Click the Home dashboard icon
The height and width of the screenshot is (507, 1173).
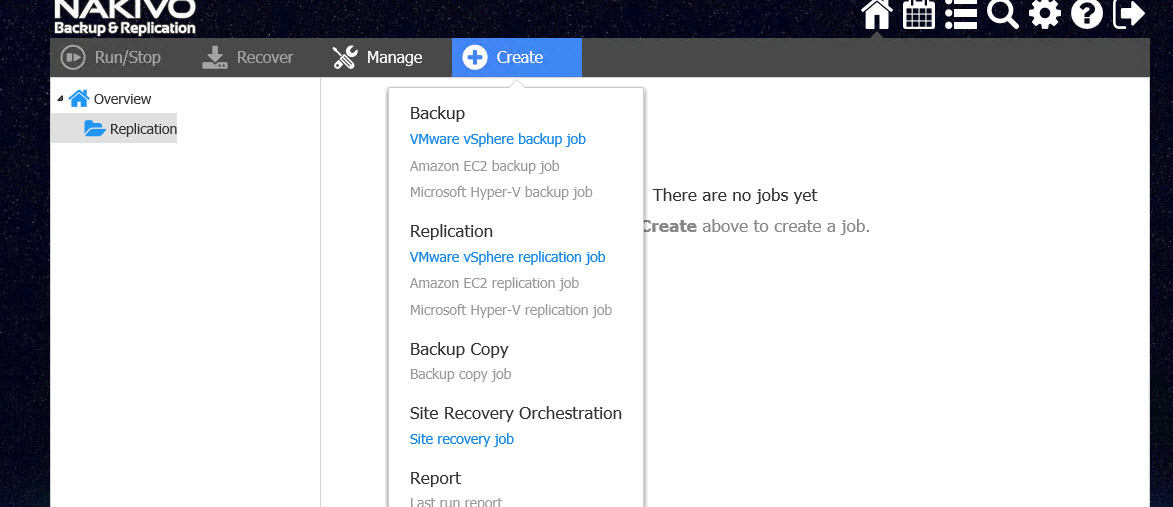click(877, 14)
